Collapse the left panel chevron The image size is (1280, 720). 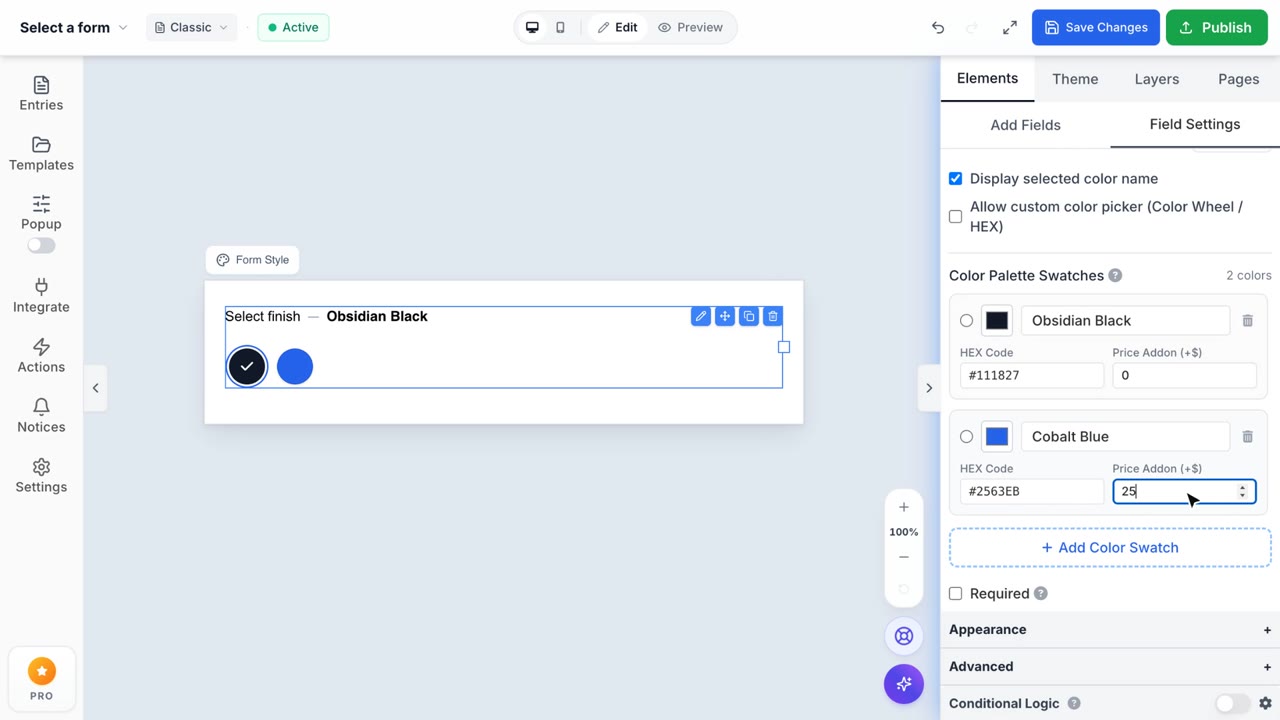(96, 388)
